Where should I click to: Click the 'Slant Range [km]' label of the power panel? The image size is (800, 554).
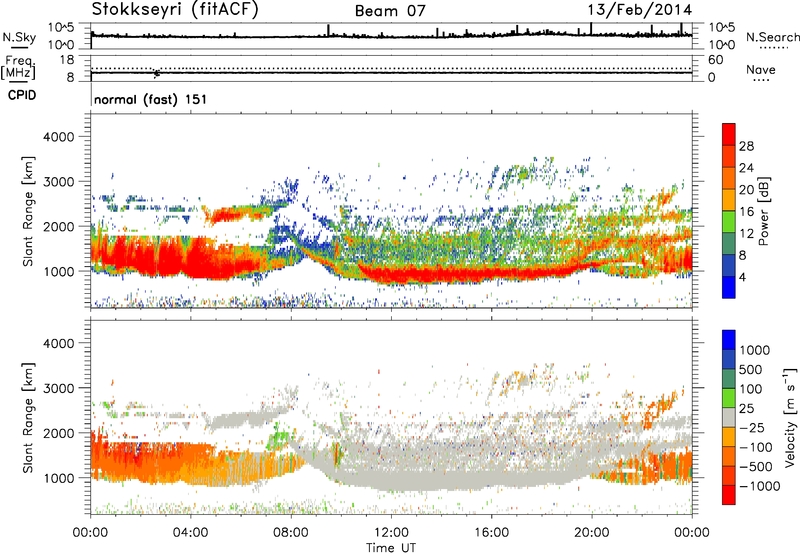tap(28, 211)
